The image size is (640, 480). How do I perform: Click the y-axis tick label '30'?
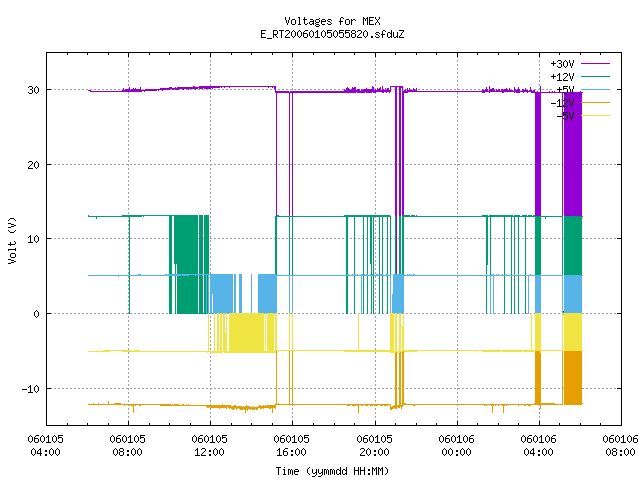pos(33,90)
